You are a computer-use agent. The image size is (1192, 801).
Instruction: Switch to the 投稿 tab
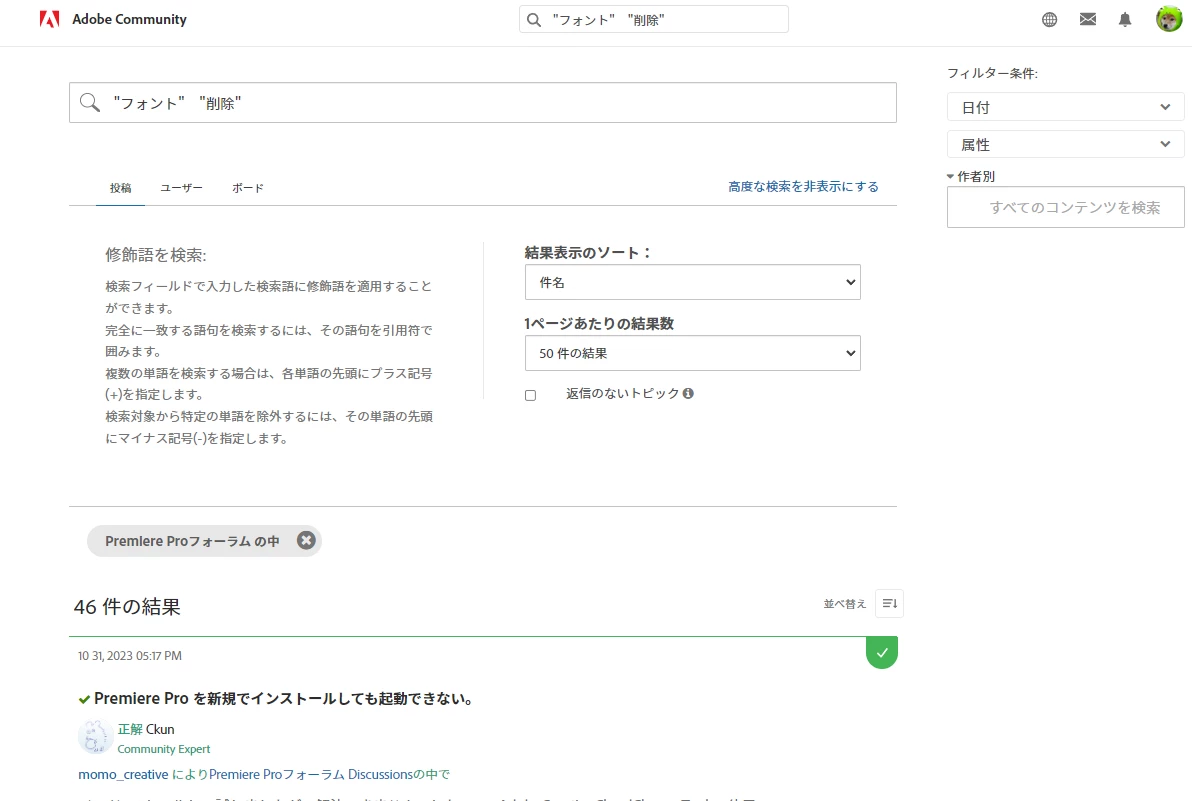click(120, 188)
